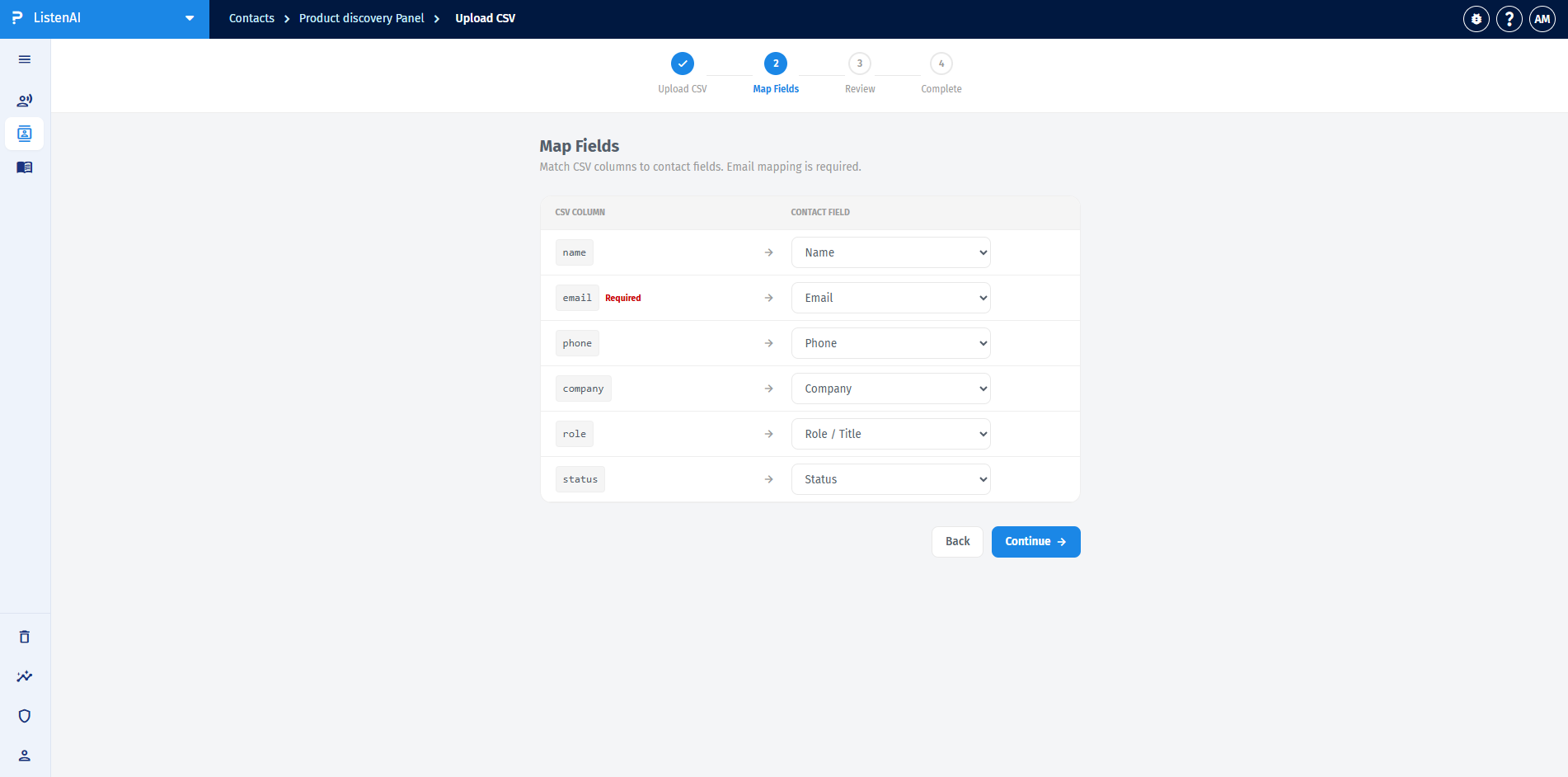The width and height of the screenshot is (1568, 777).
Task: Click the CONTACT FIELD header
Action: pyautogui.click(x=820, y=213)
